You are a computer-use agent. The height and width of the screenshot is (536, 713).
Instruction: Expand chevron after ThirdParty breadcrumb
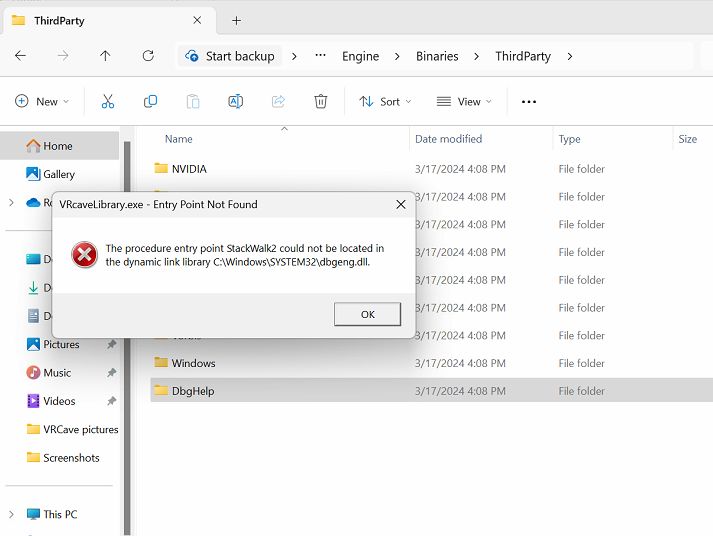tap(570, 56)
